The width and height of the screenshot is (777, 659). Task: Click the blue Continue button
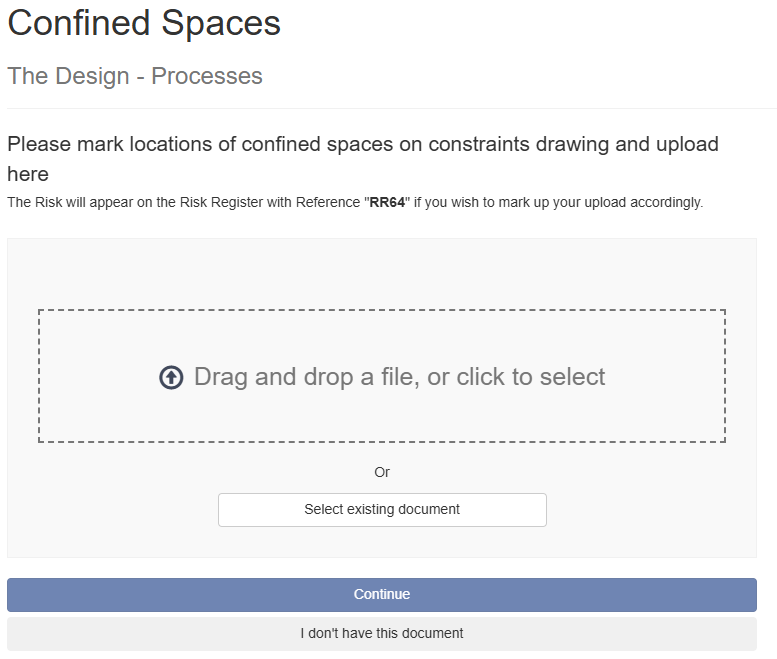[382, 595]
